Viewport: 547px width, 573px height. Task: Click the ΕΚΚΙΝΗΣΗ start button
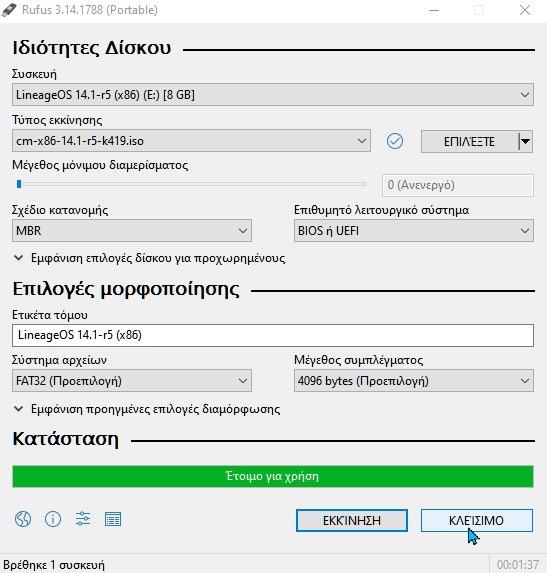tap(352, 520)
